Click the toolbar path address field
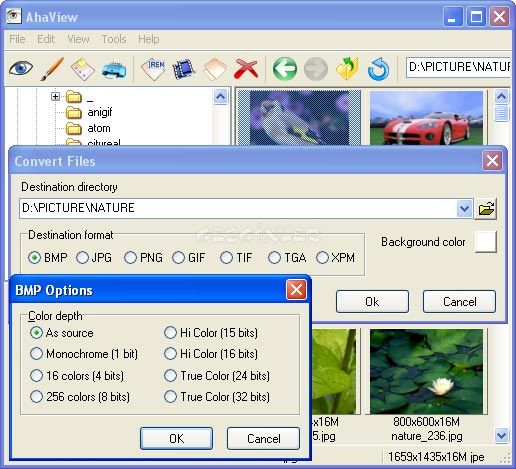 tap(459, 68)
